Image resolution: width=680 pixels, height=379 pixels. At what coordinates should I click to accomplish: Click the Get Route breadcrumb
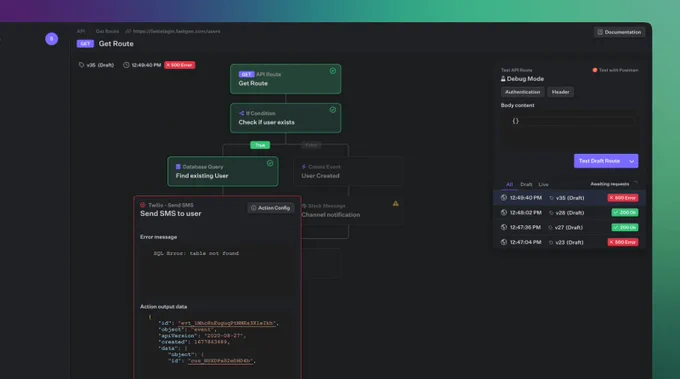pos(107,31)
